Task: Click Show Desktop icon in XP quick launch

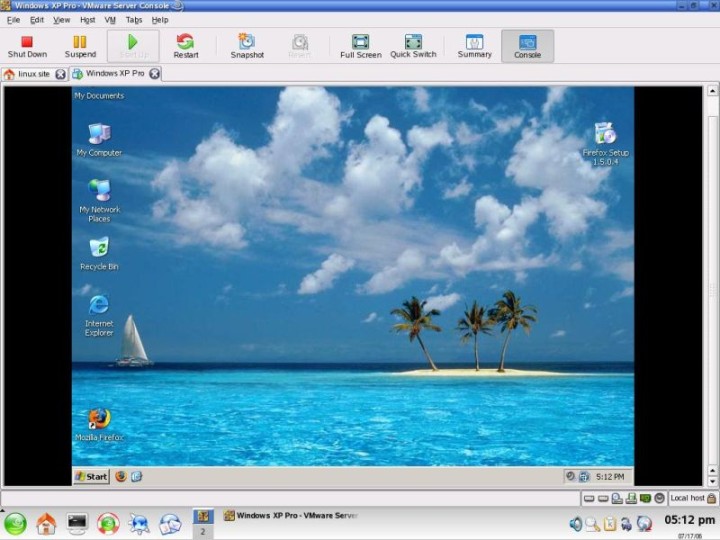Action: click(137, 477)
